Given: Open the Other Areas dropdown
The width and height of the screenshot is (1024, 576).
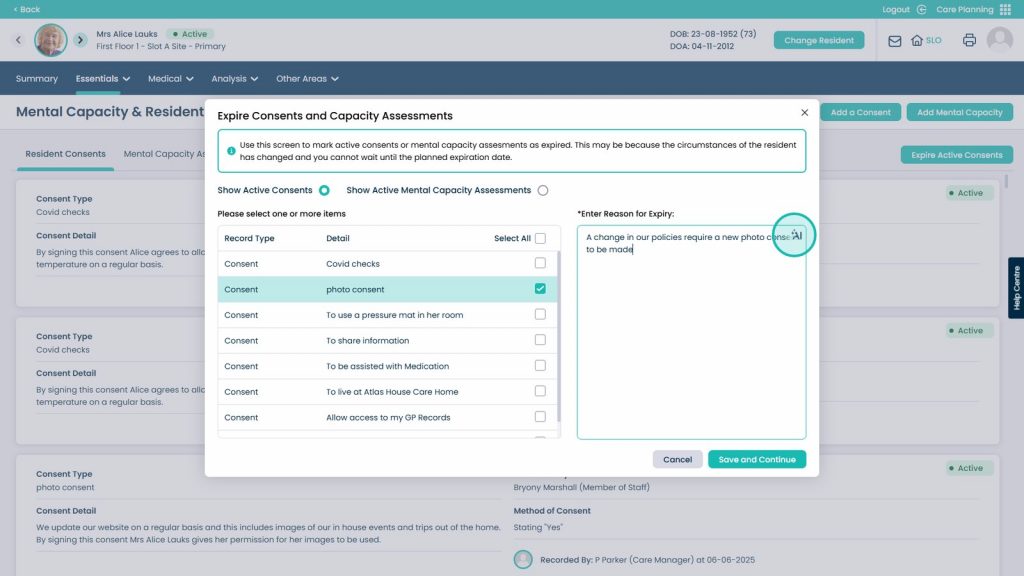Looking at the screenshot, I should 307,78.
